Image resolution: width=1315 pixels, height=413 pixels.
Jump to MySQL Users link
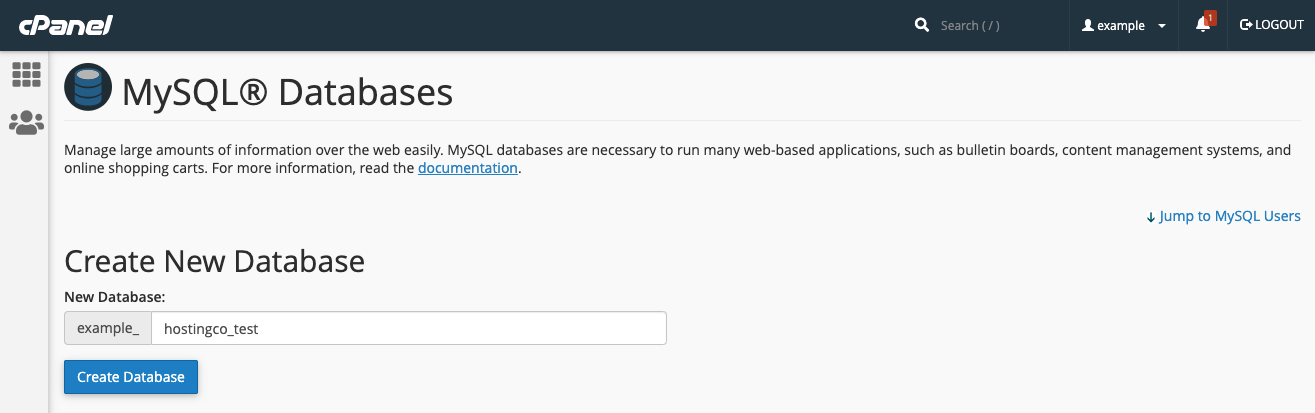1230,216
